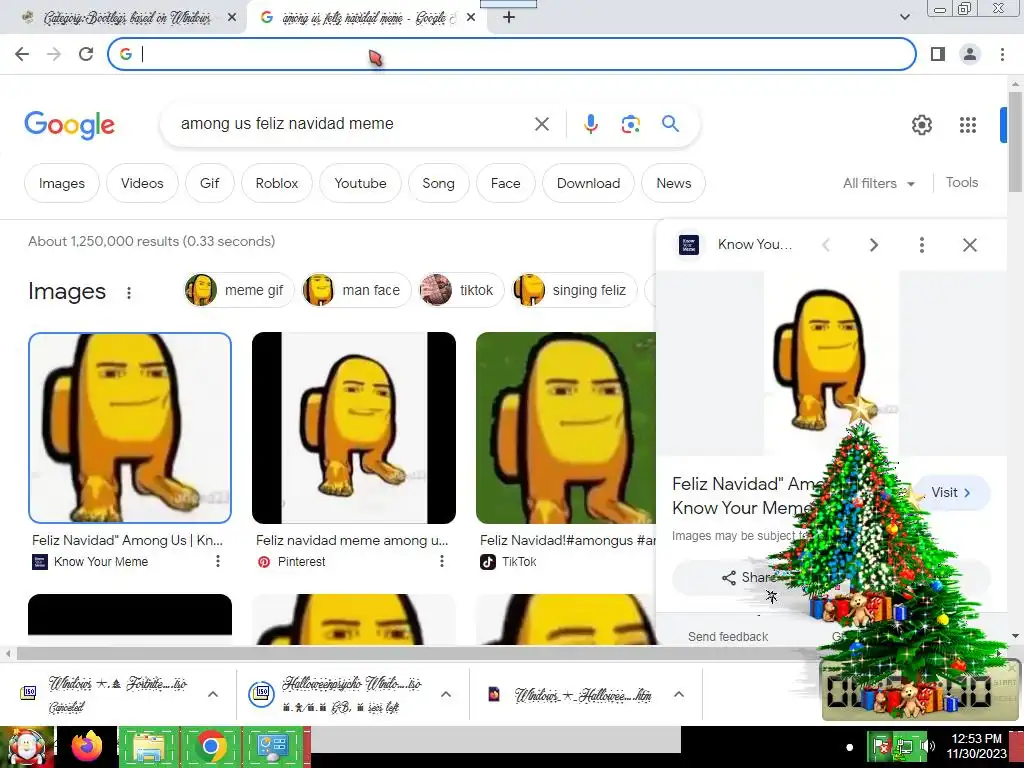Go to next image in preview panel
The image size is (1024, 768).
[x=874, y=245]
